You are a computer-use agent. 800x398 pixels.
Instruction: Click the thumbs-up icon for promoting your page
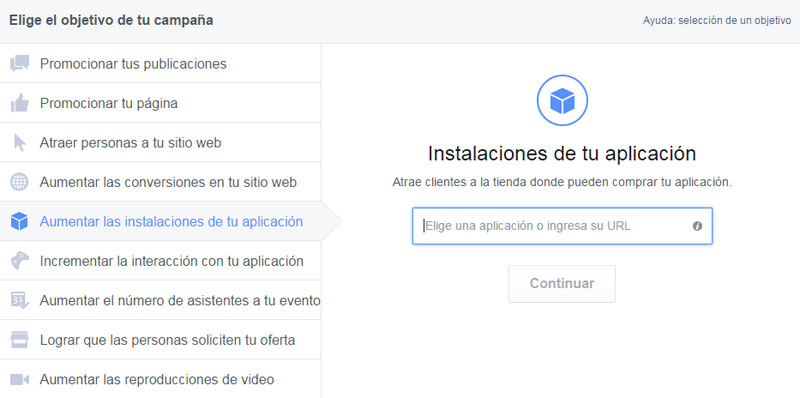(x=19, y=104)
